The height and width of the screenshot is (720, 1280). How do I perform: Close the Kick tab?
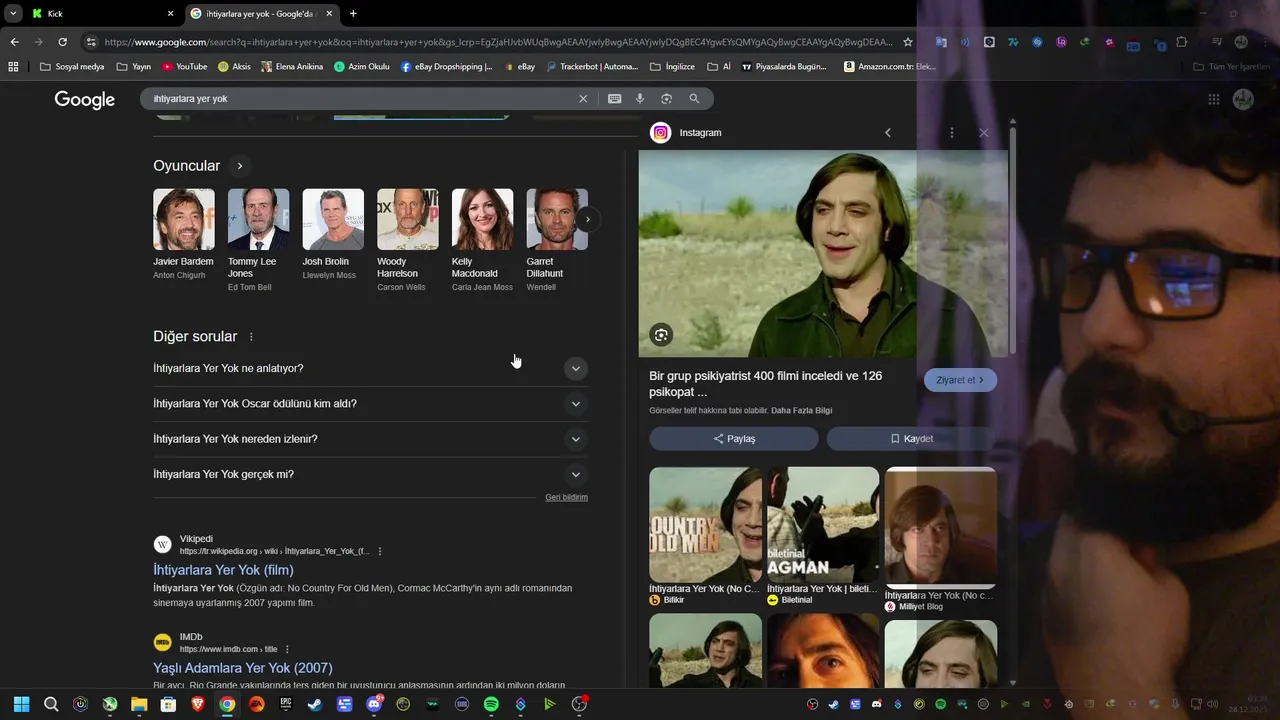point(170,14)
